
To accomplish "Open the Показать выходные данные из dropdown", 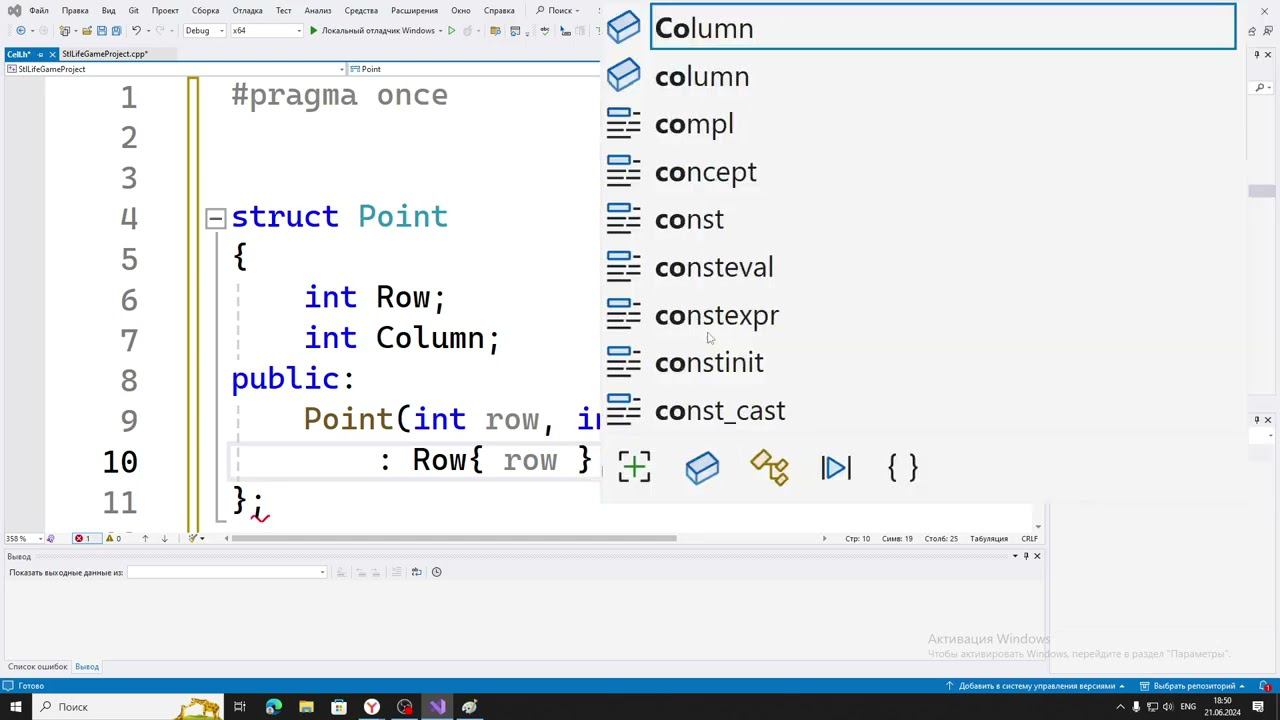I will pos(227,573).
